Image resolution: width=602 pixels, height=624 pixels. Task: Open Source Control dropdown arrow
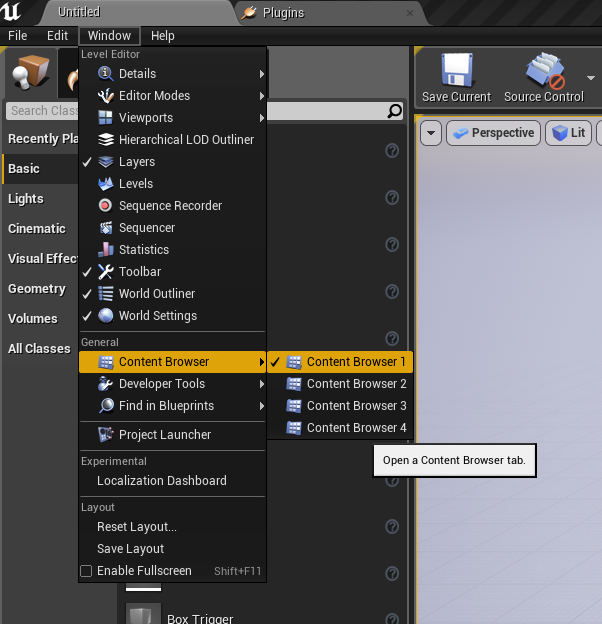pos(591,78)
